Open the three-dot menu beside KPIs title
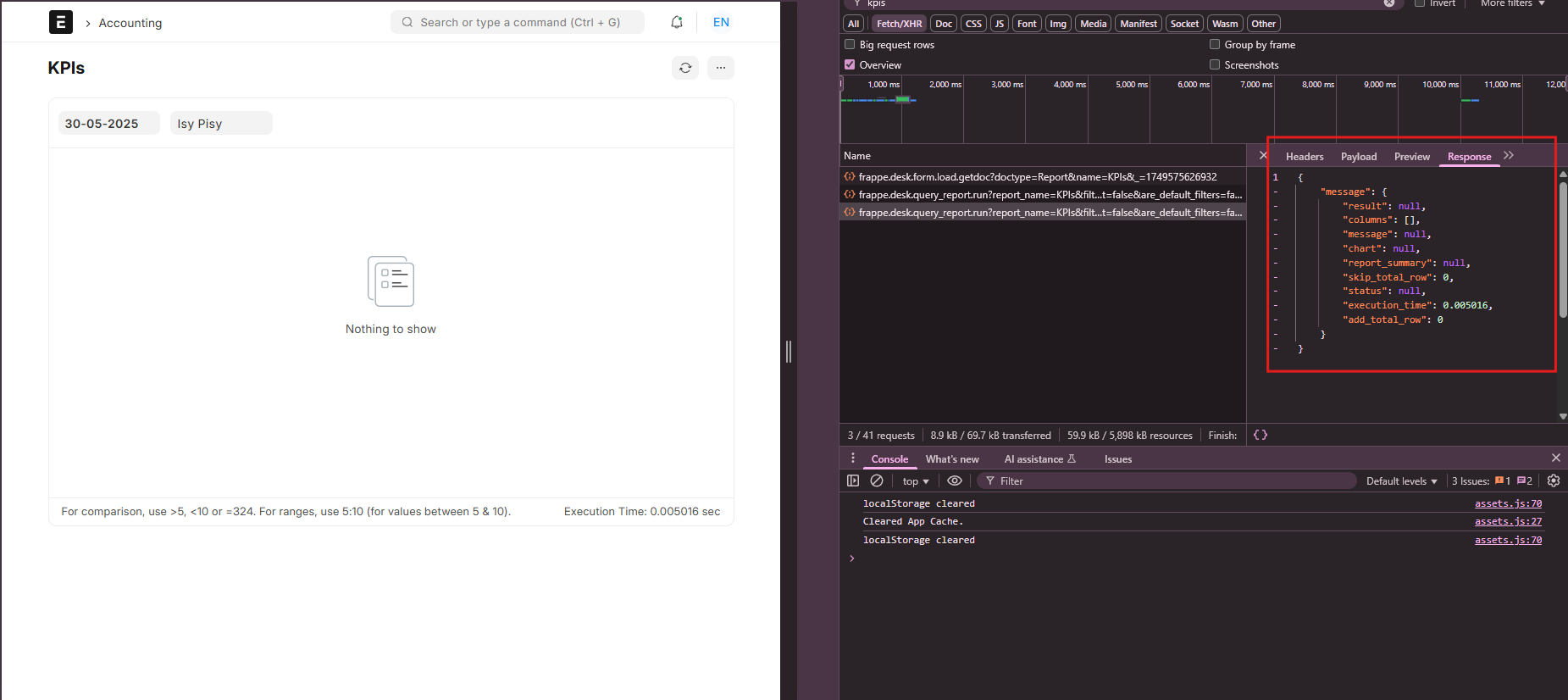The width and height of the screenshot is (1568, 700). [721, 68]
